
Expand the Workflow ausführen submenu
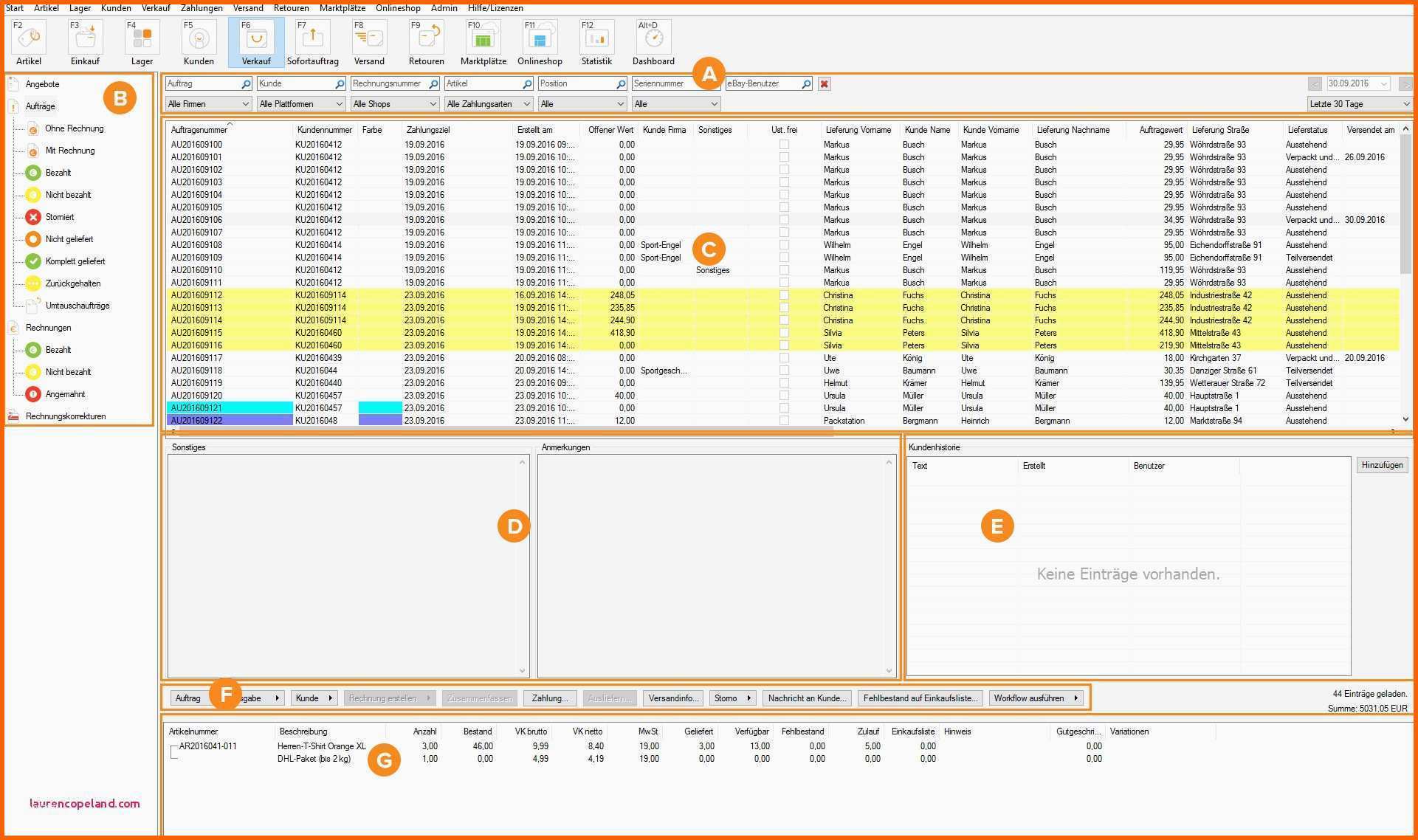click(1076, 698)
